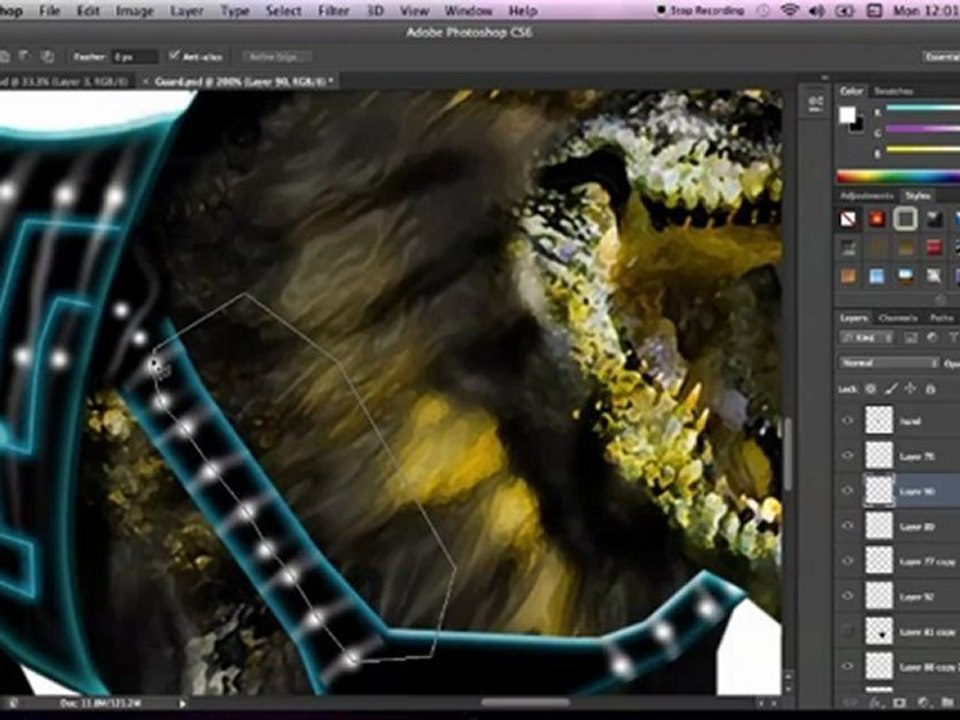Switch to the Adjustments tab
960x720 pixels.
click(x=867, y=196)
